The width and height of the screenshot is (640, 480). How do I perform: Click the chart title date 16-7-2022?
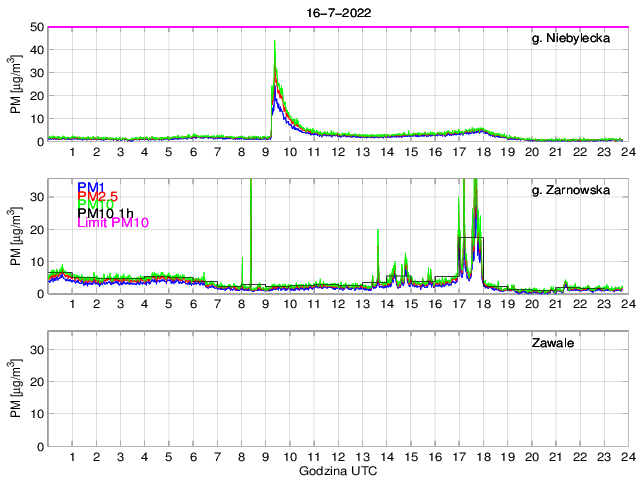(337, 13)
